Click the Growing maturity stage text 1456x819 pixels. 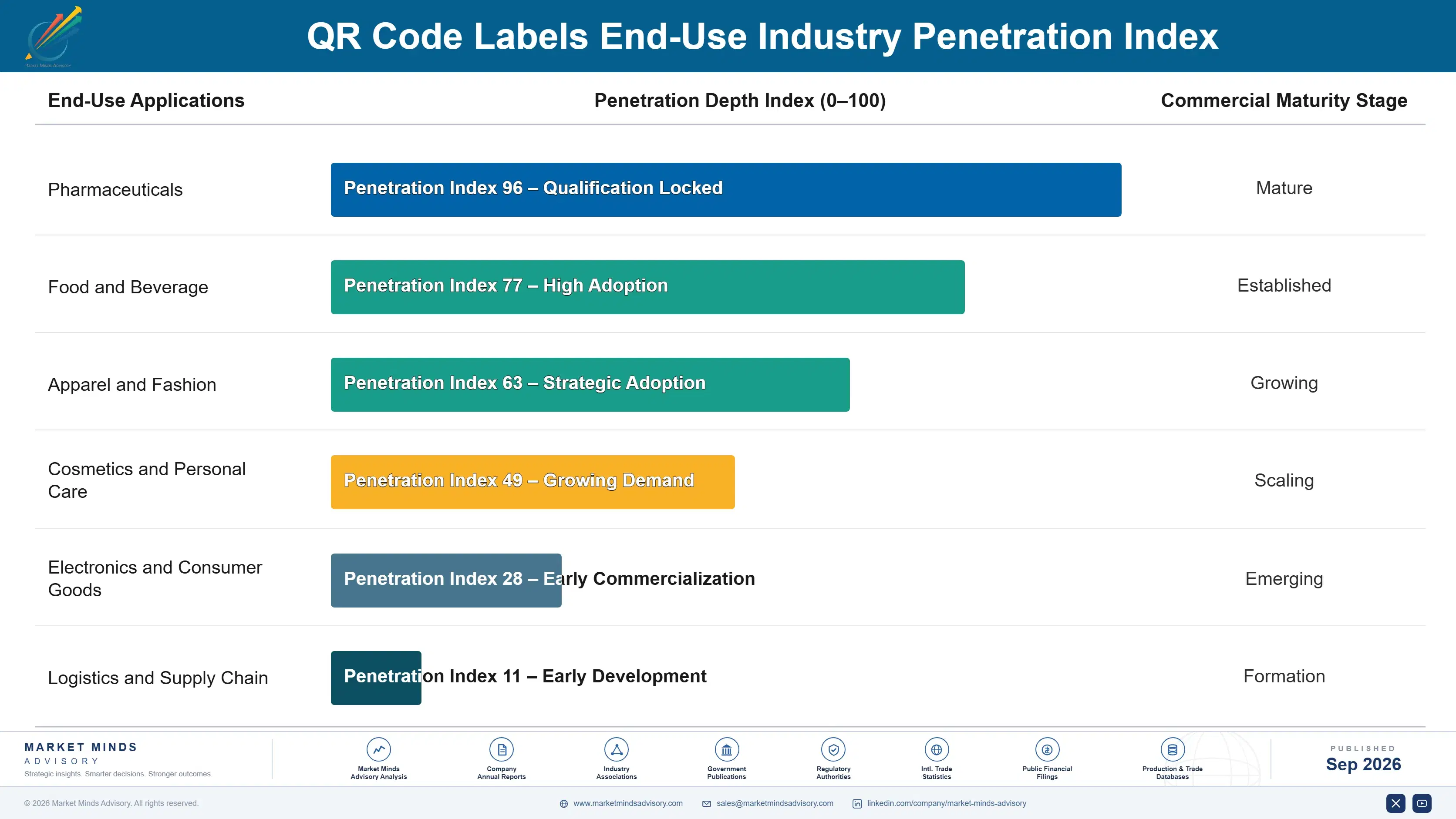pos(1284,383)
